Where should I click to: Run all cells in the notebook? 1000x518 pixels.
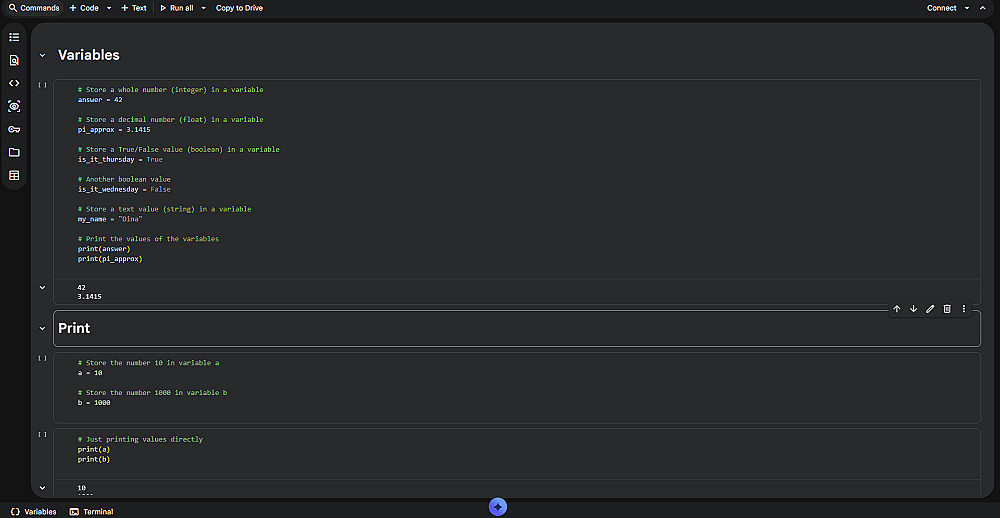point(177,8)
